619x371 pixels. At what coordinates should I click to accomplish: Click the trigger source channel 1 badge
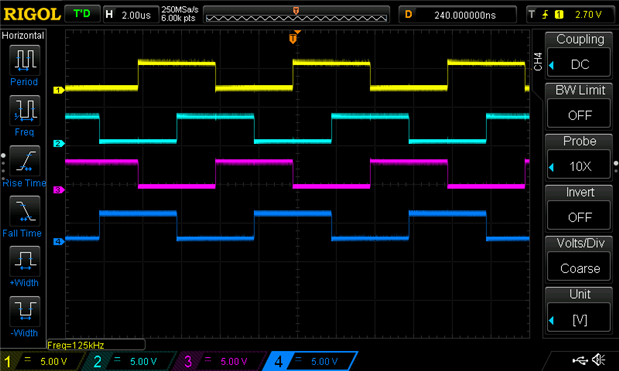pos(559,15)
